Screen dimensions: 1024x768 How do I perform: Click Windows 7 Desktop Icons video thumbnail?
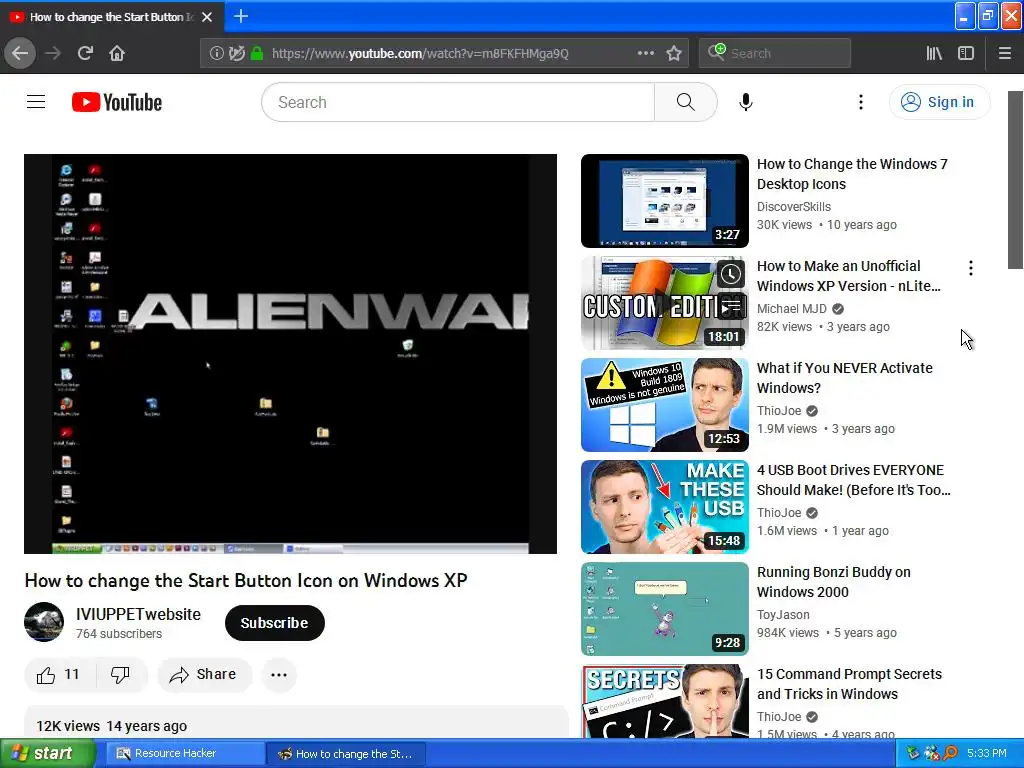click(x=665, y=200)
